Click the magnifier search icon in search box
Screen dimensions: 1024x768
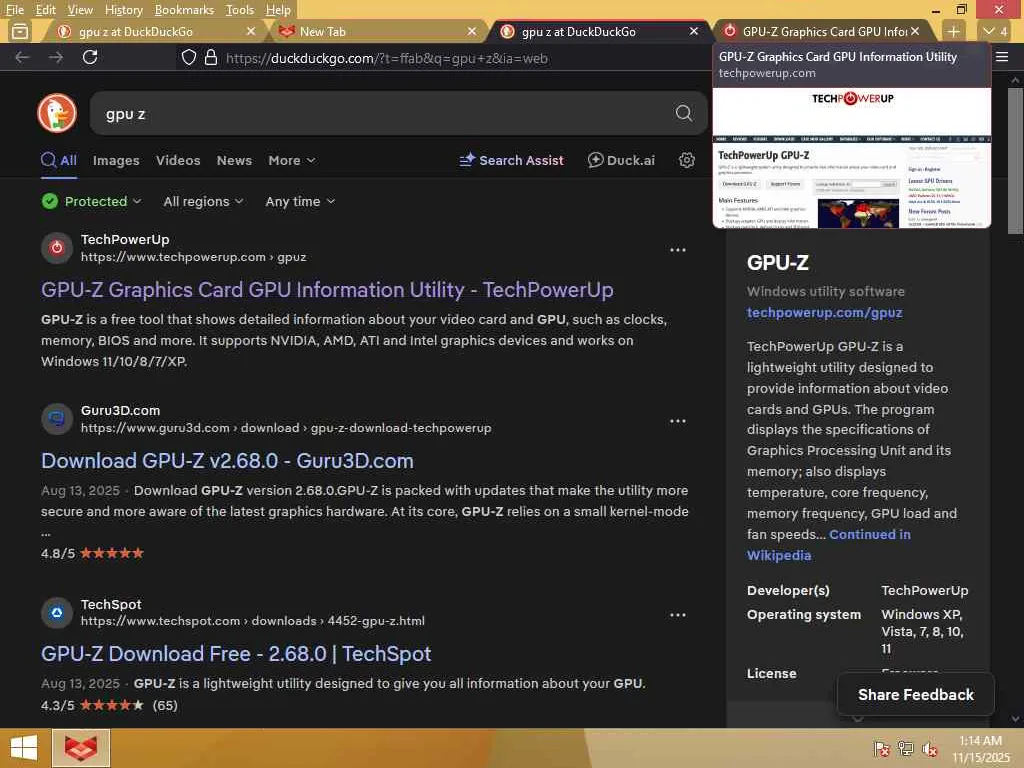pos(683,113)
